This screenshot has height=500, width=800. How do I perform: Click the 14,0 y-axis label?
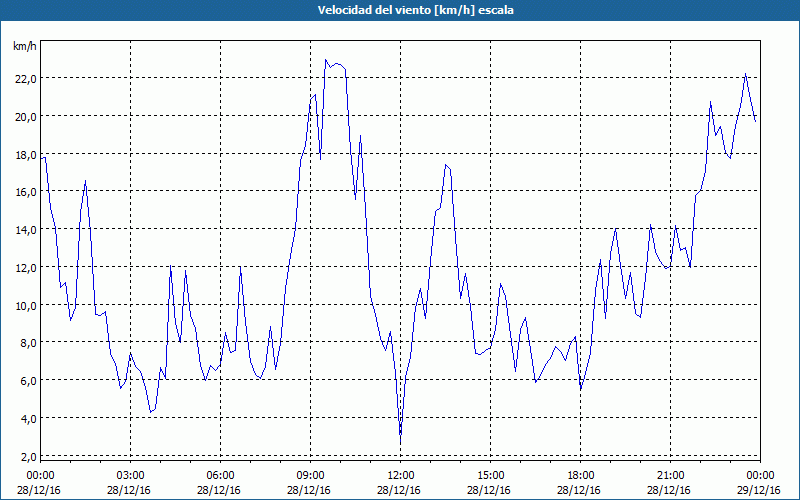tap(26, 230)
